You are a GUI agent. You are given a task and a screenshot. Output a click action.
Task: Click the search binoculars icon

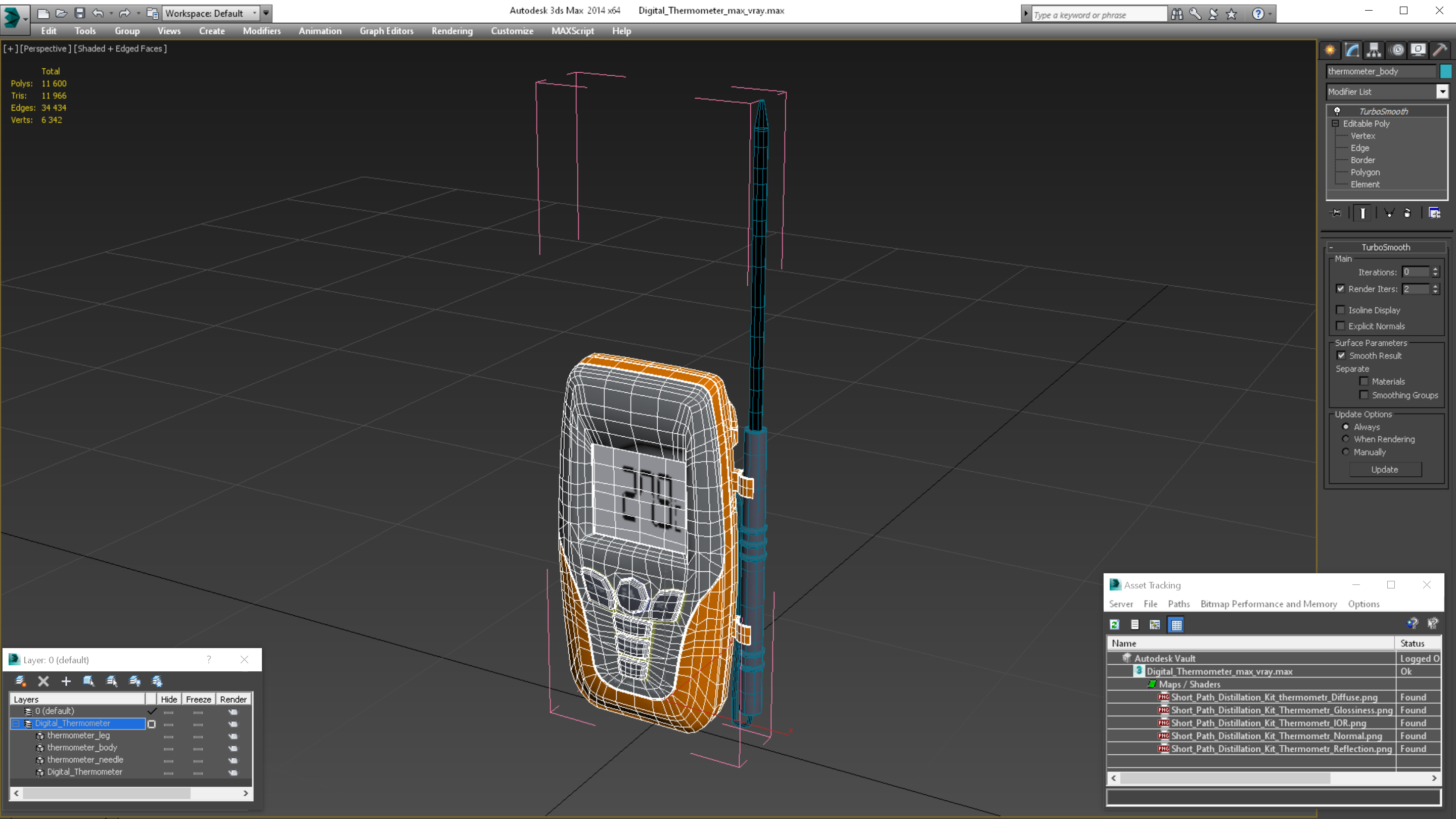coord(1177,14)
